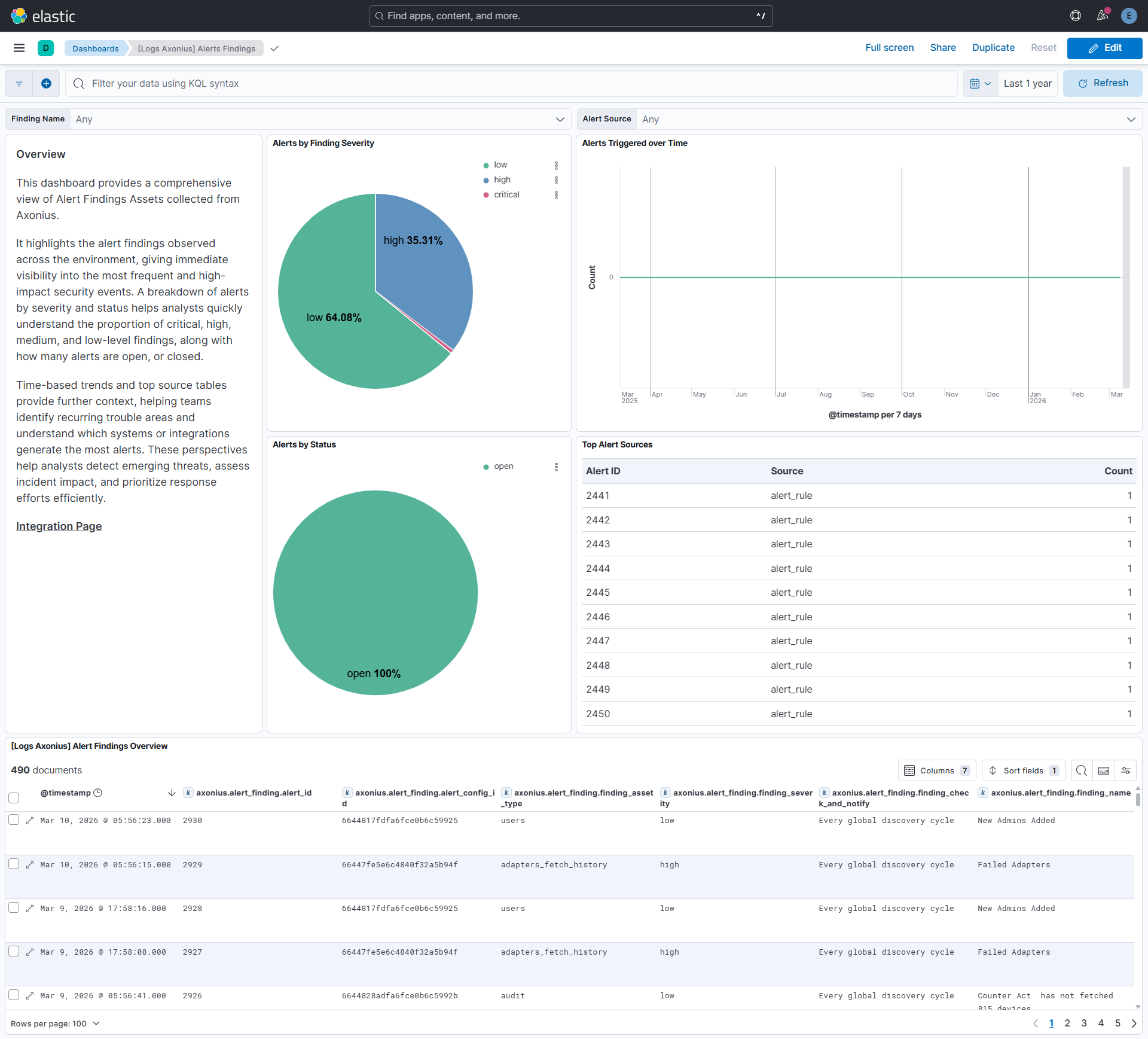Open the newsfeed notifications icon
This screenshot has height=1039, width=1148.
point(1103,16)
